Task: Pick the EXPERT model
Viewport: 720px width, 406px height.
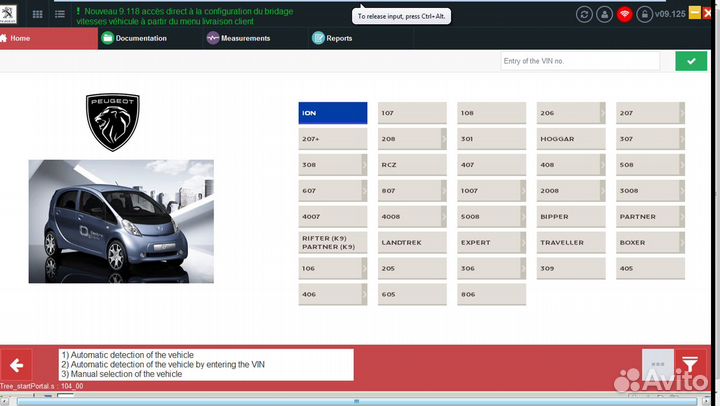Action: click(x=491, y=242)
